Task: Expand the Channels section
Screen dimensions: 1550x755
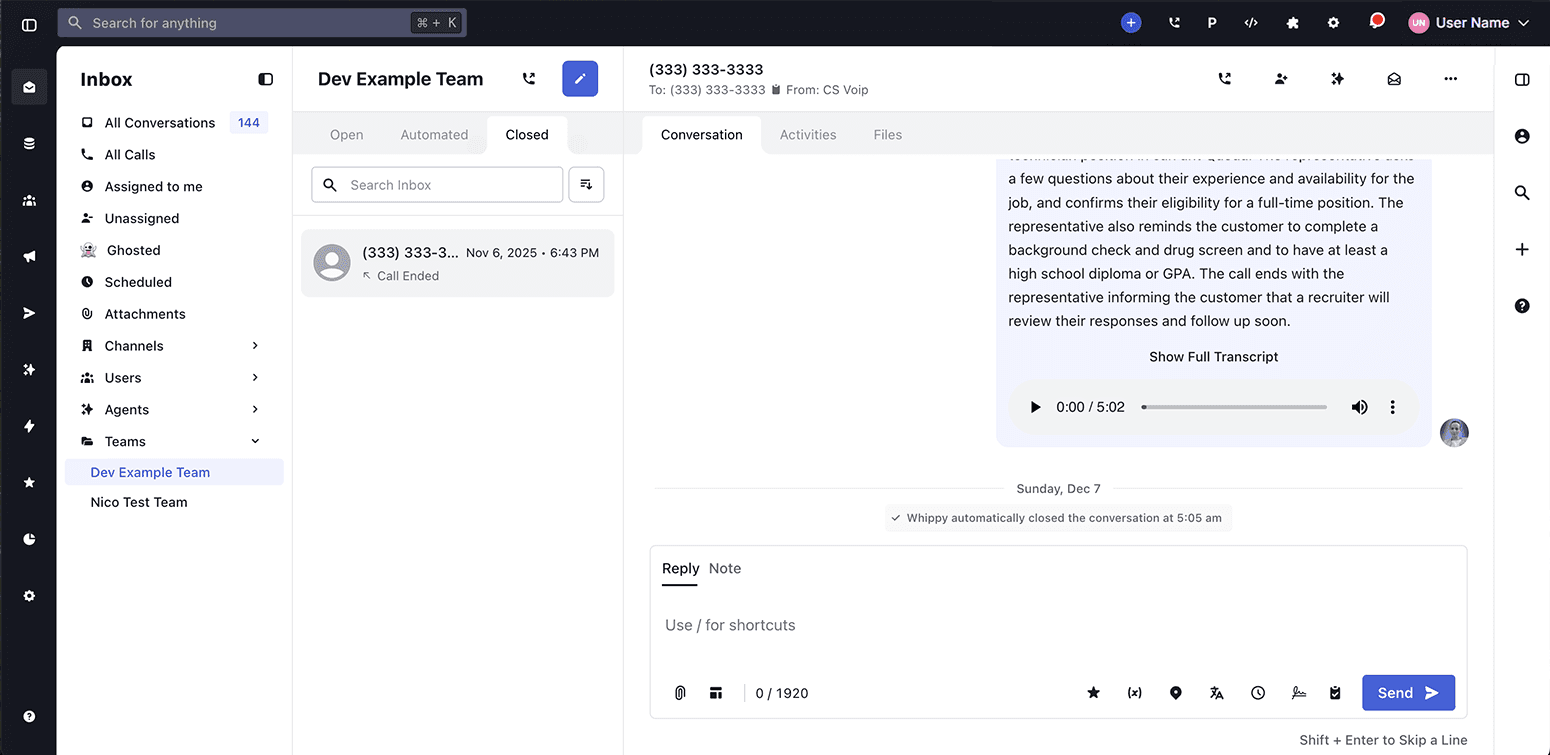Action: [255, 345]
